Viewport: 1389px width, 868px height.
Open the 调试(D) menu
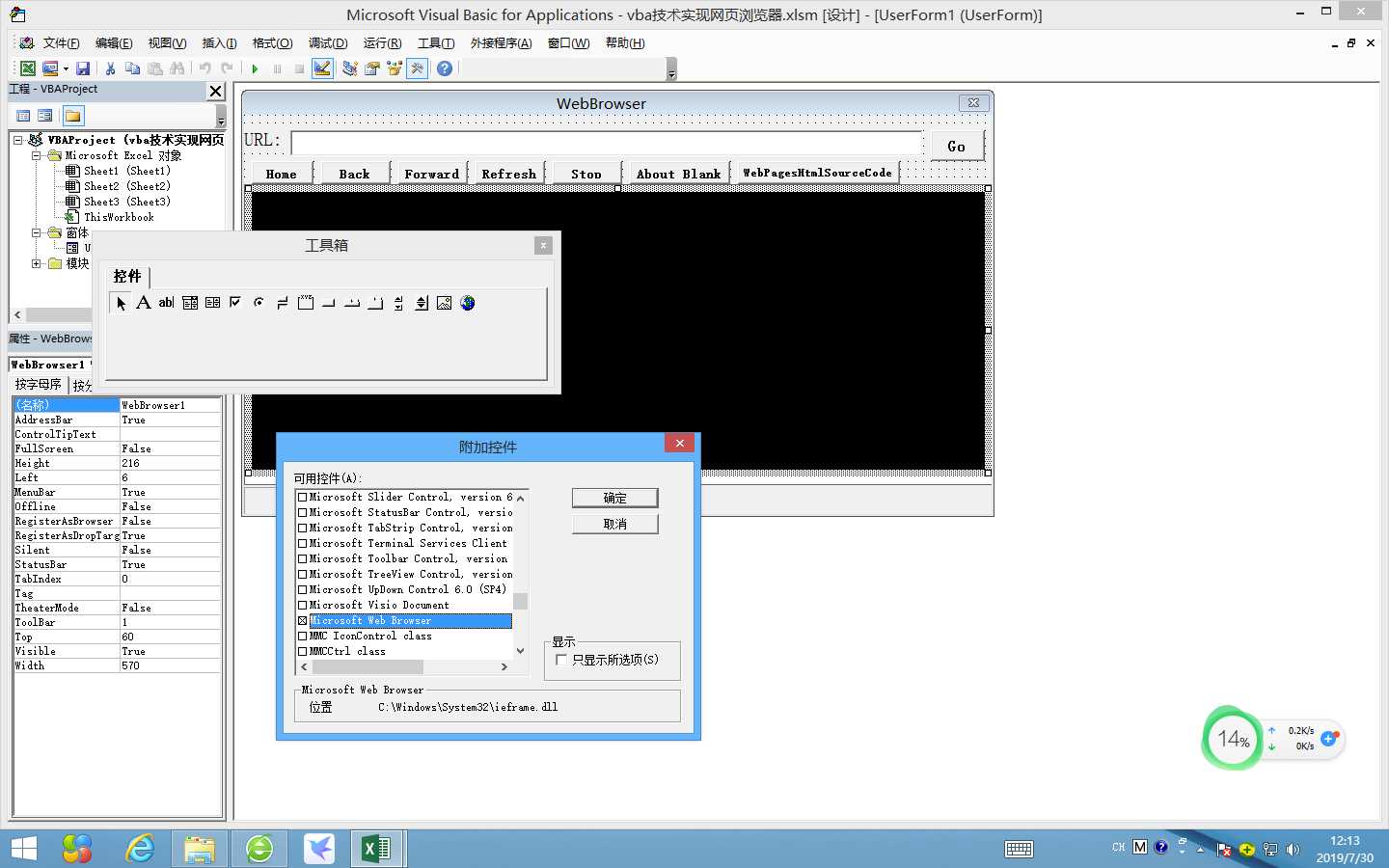[x=327, y=43]
